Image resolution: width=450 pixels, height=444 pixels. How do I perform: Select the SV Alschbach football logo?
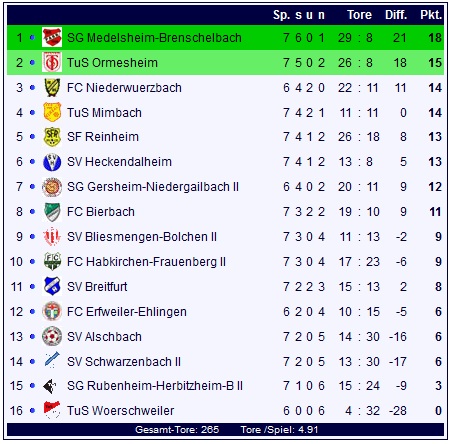pos(52,336)
